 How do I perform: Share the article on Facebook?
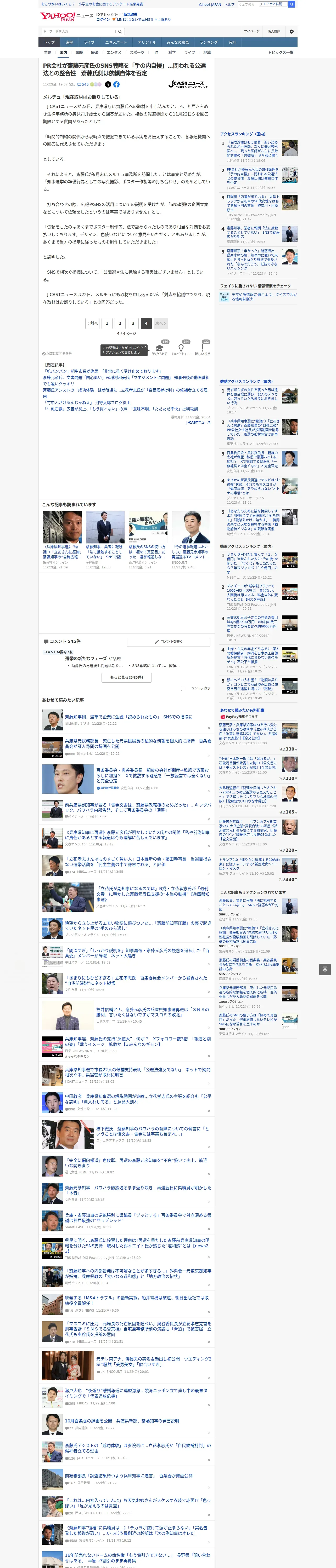pyautogui.click(x=116, y=85)
